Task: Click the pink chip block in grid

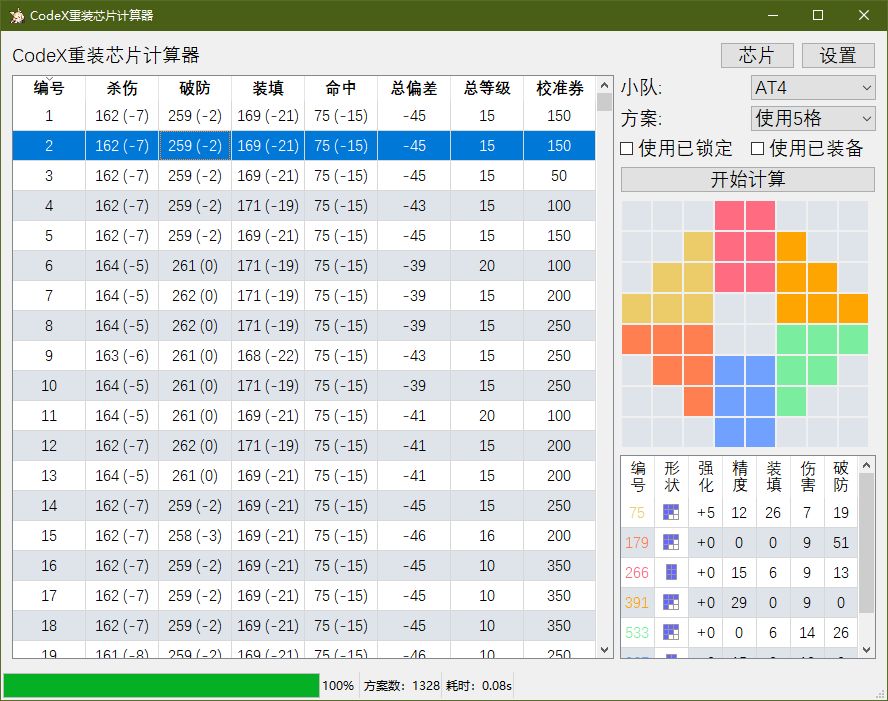Action: (745, 247)
